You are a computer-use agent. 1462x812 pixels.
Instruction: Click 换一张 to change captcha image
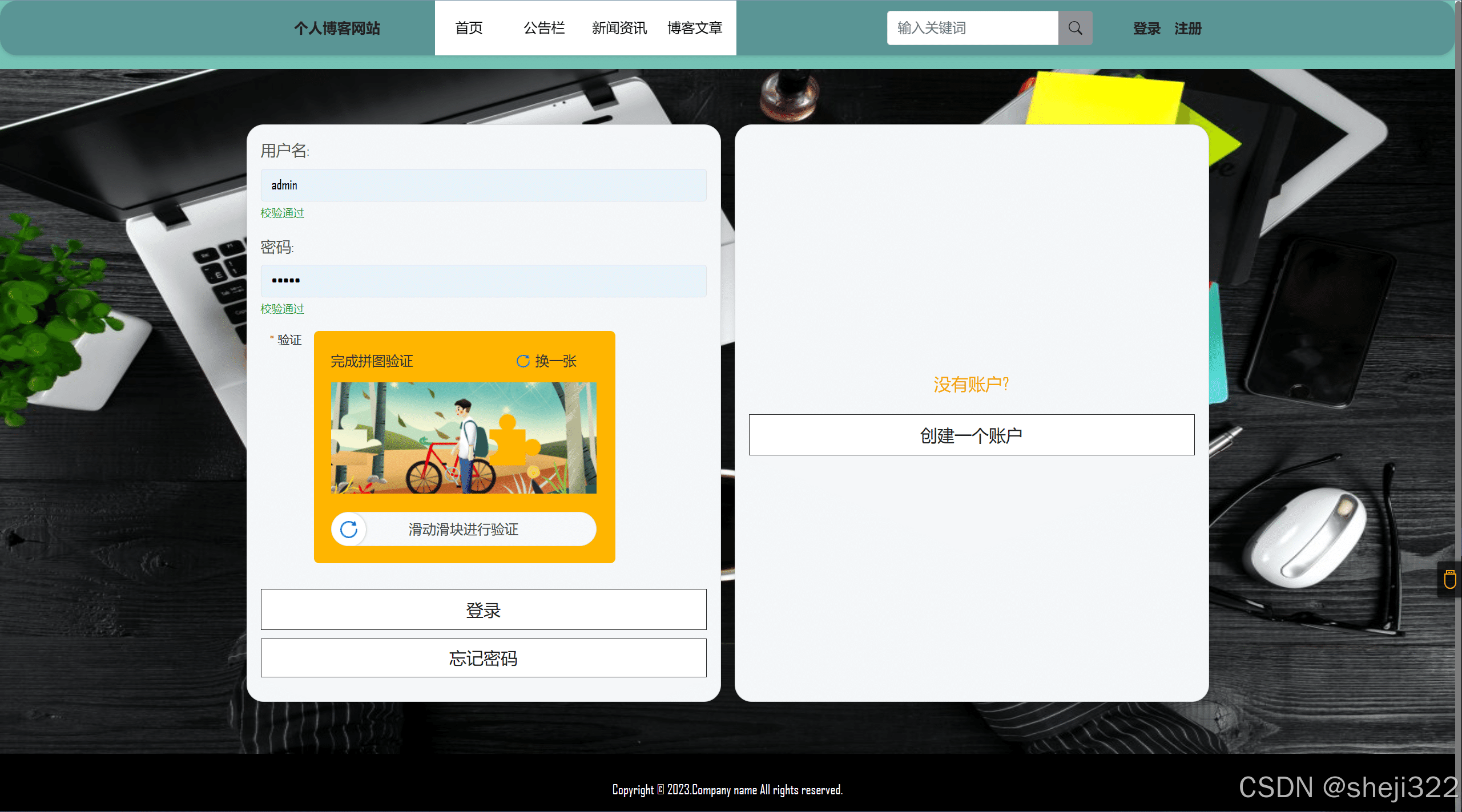pyautogui.click(x=555, y=361)
